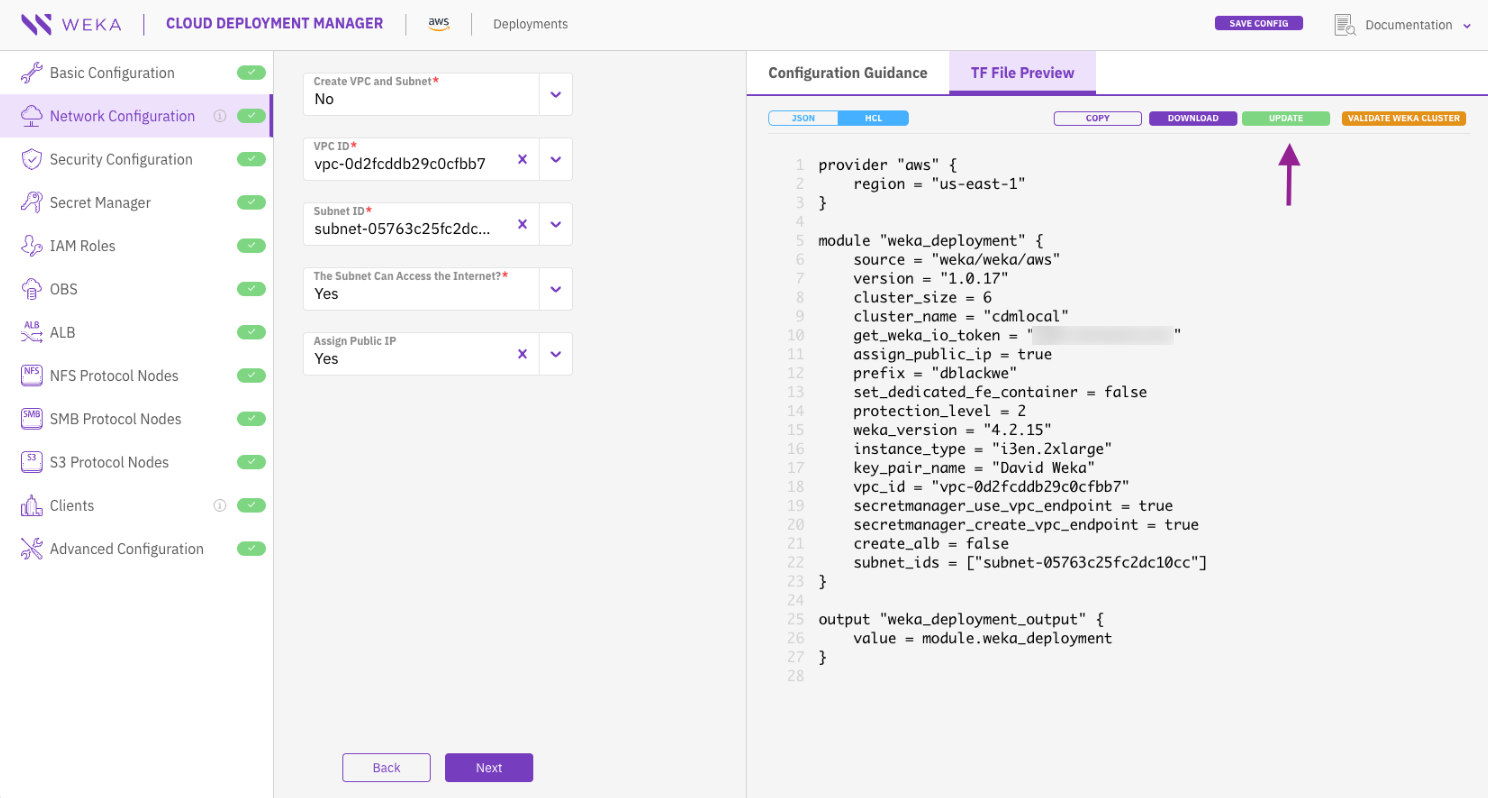Click the ALB load balancer icon
The width and height of the screenshot is (1488, 798).
coord(31,332)
